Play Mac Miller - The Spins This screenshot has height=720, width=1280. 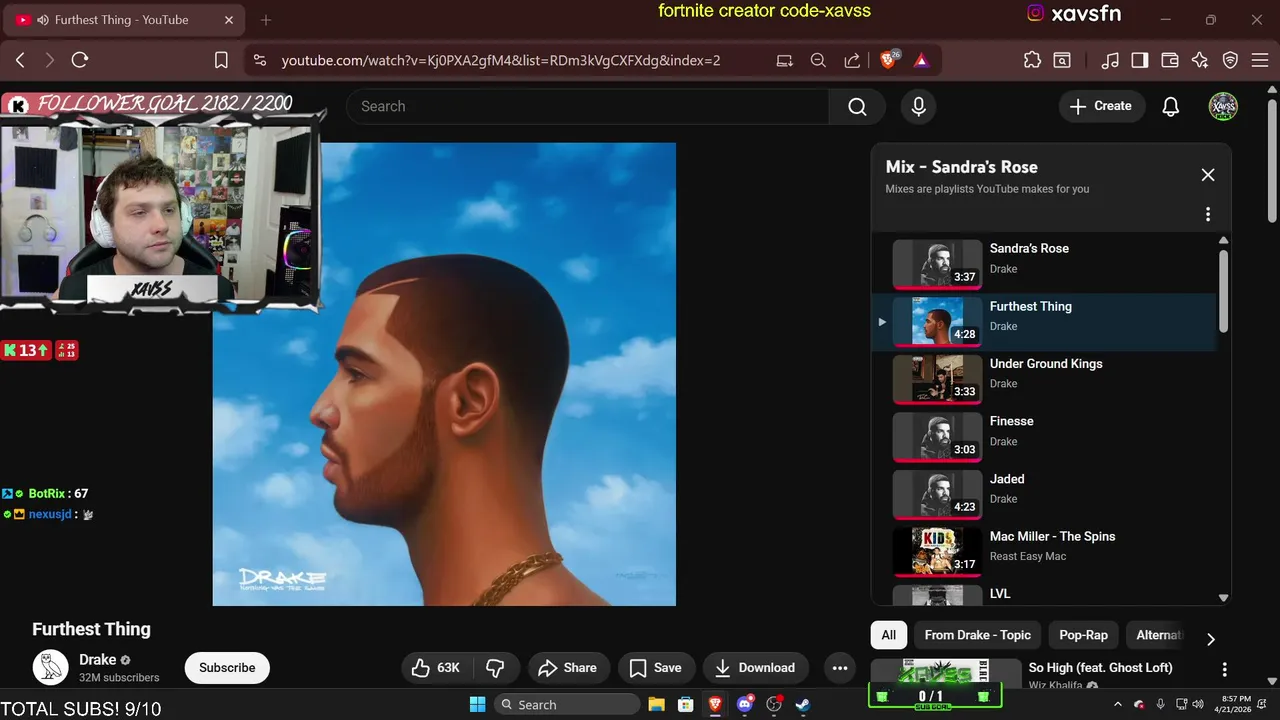coord(1045,551)
